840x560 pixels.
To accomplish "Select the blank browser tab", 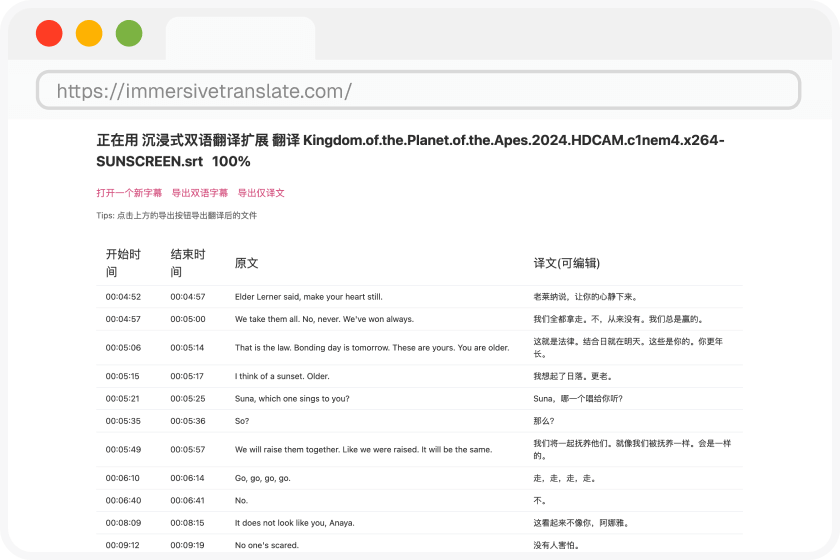I will [x=240, y=40].
